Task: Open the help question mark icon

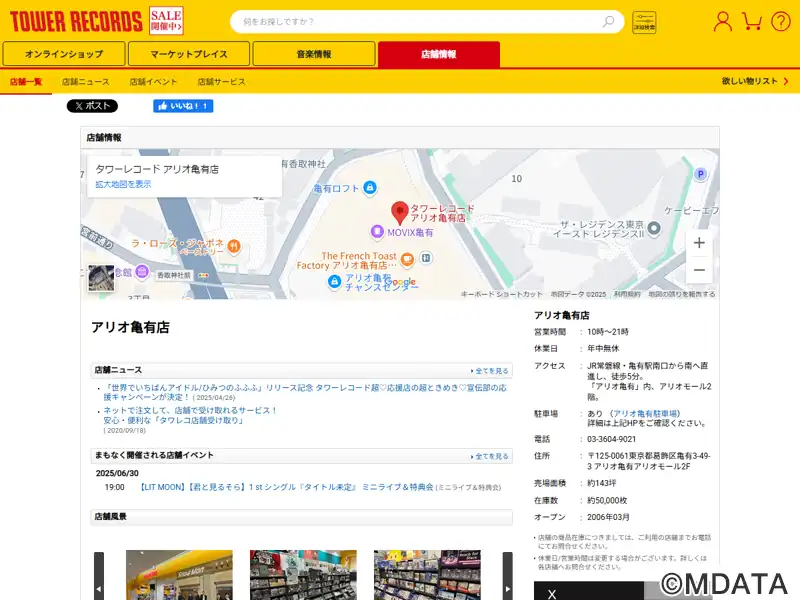Action: click(x=781, y=21)
